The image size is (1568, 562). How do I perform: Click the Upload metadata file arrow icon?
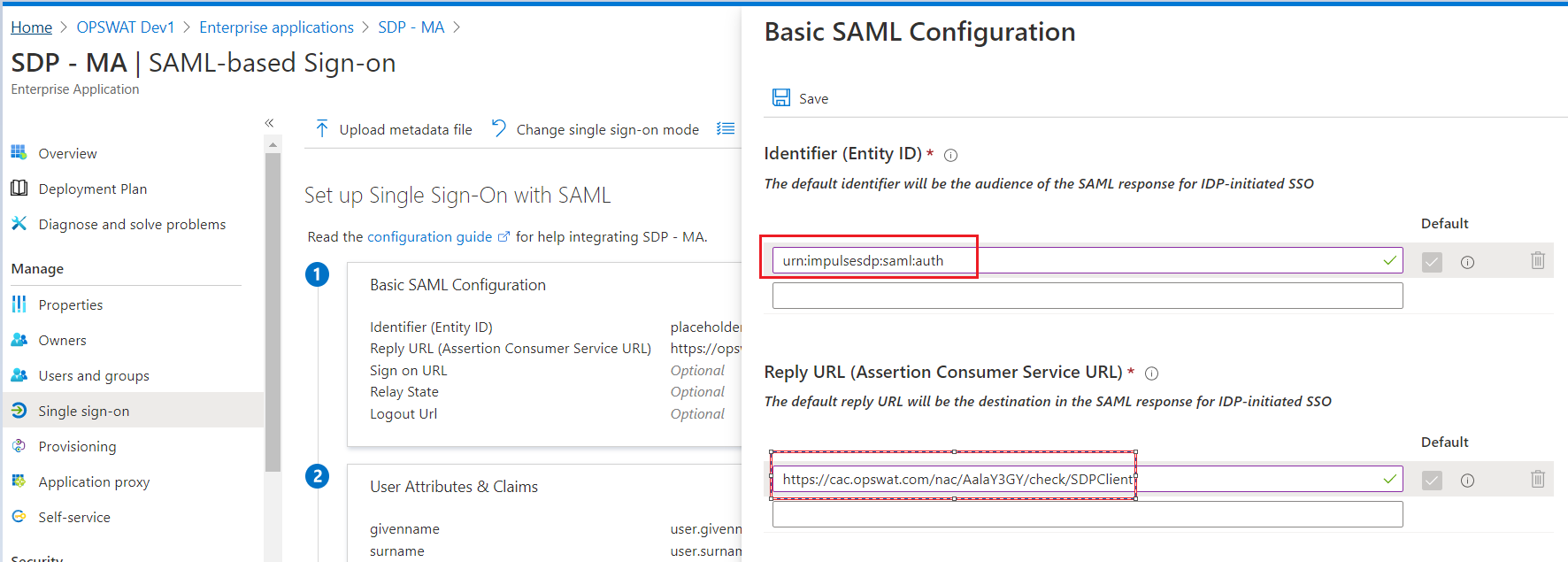[322, 129]
